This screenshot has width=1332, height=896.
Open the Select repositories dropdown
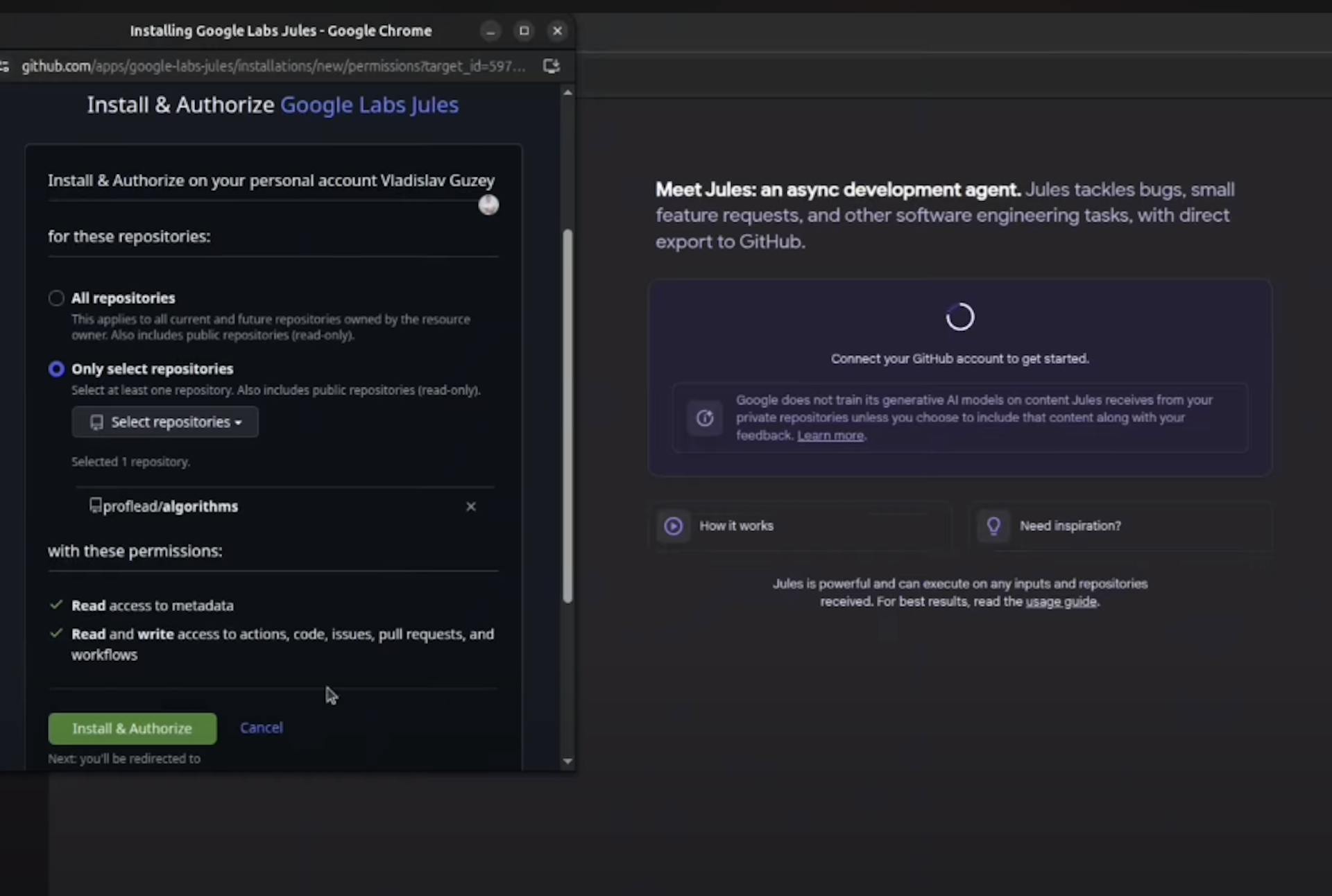165,422
